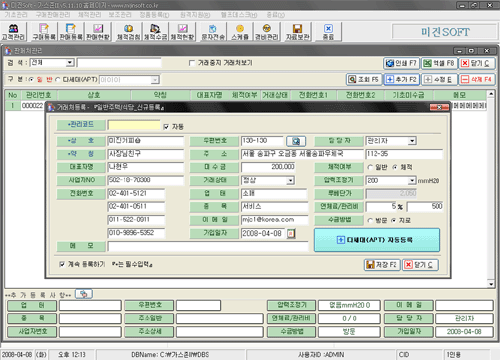Viewport: 500px width, 360px height.
Task: Click the 미수금 200,000 field
Action: [268, 167]
